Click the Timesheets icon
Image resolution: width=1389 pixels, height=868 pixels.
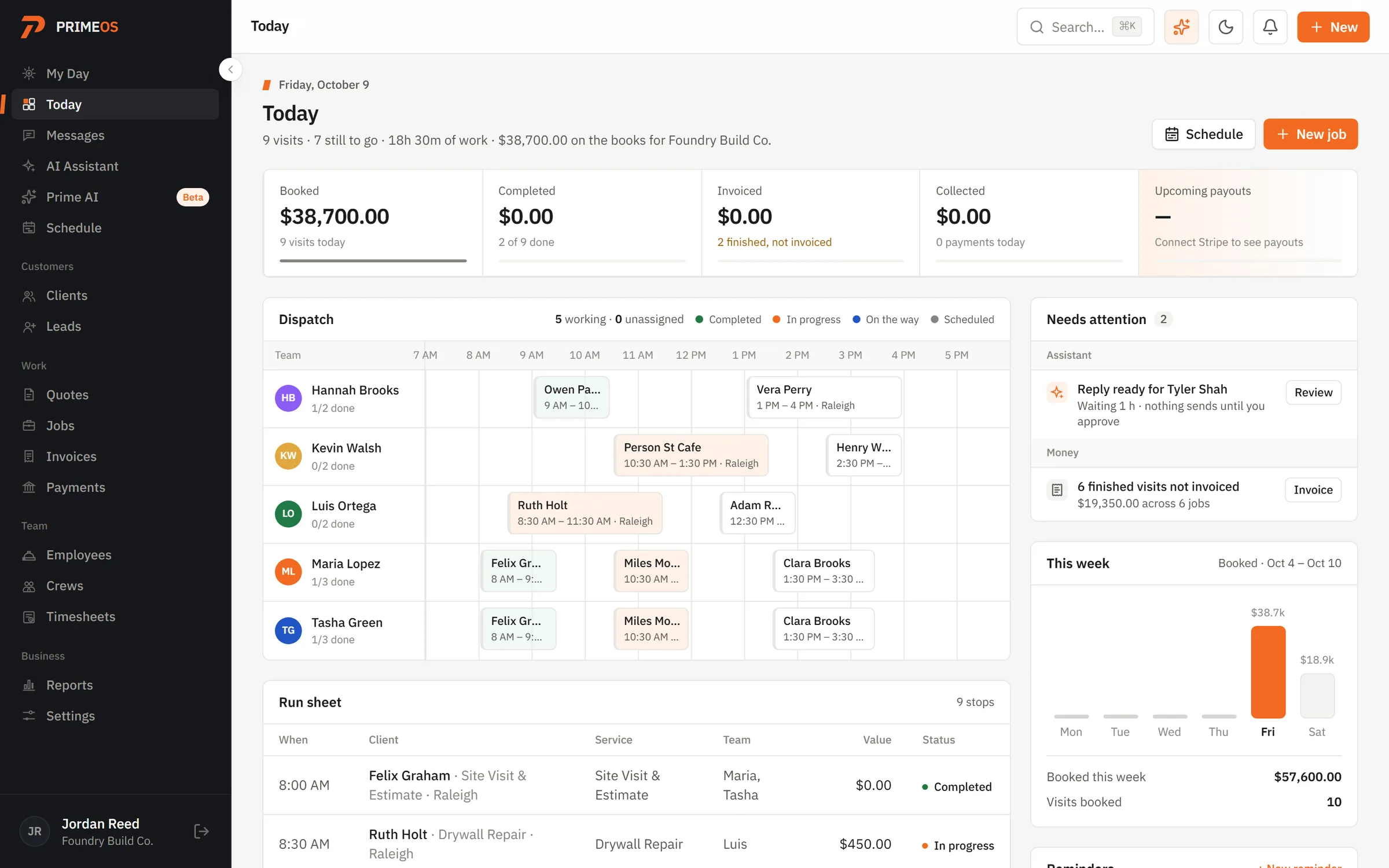click(29, 617)
